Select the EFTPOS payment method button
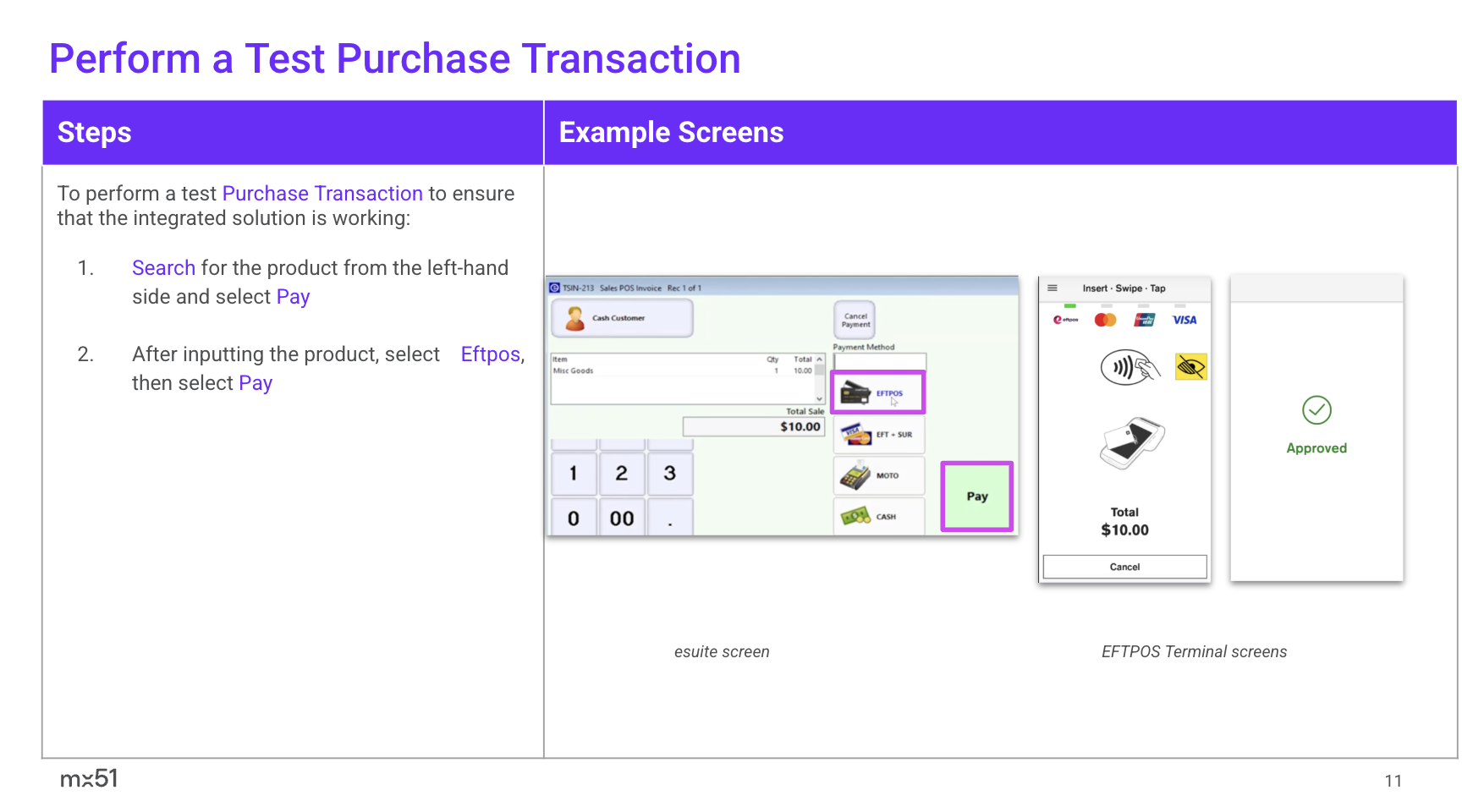The height and width of the screenshot is (812, 1462). pos(877,393)
